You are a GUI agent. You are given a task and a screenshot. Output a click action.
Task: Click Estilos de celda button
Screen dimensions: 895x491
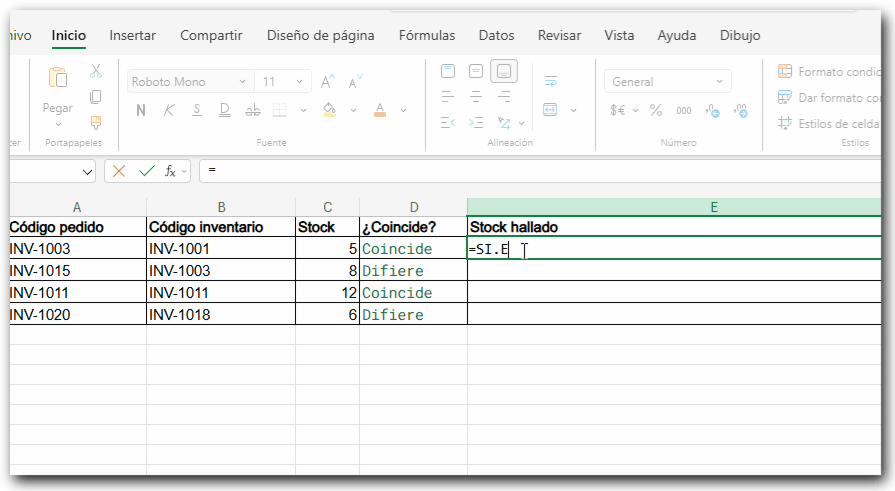[x=829, y=123]
